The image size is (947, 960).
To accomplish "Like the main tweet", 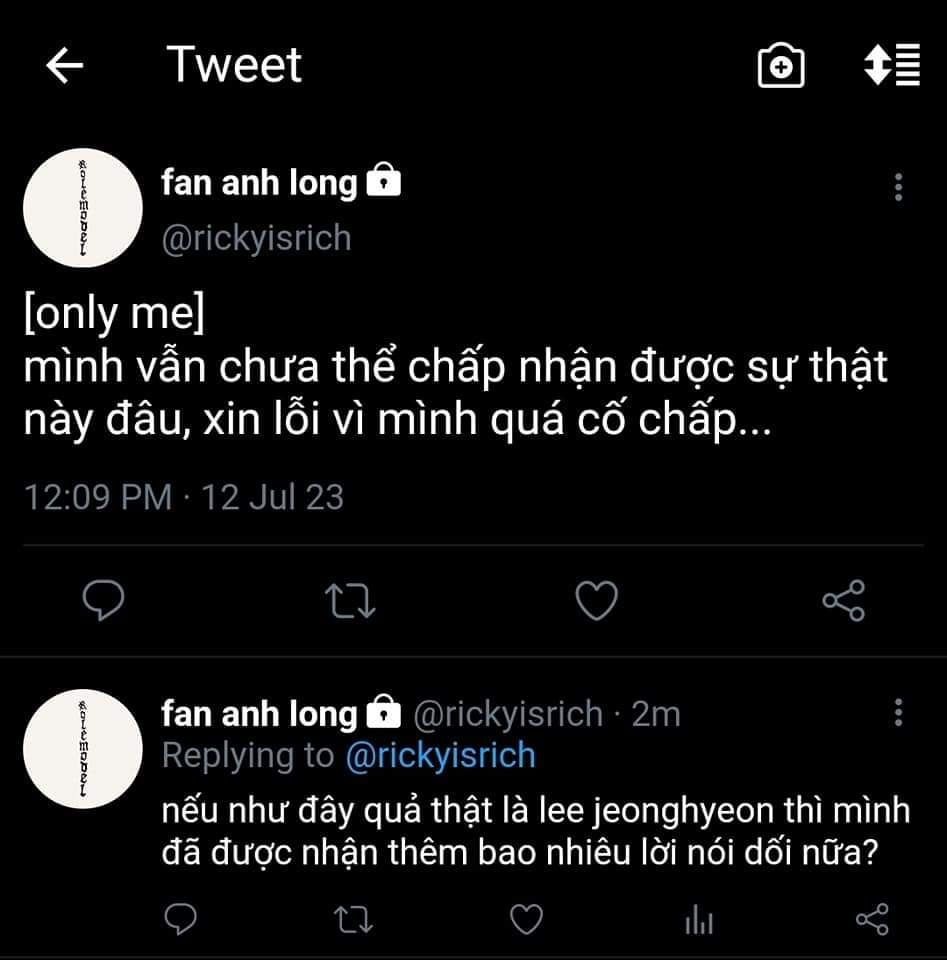I will 597,600.
